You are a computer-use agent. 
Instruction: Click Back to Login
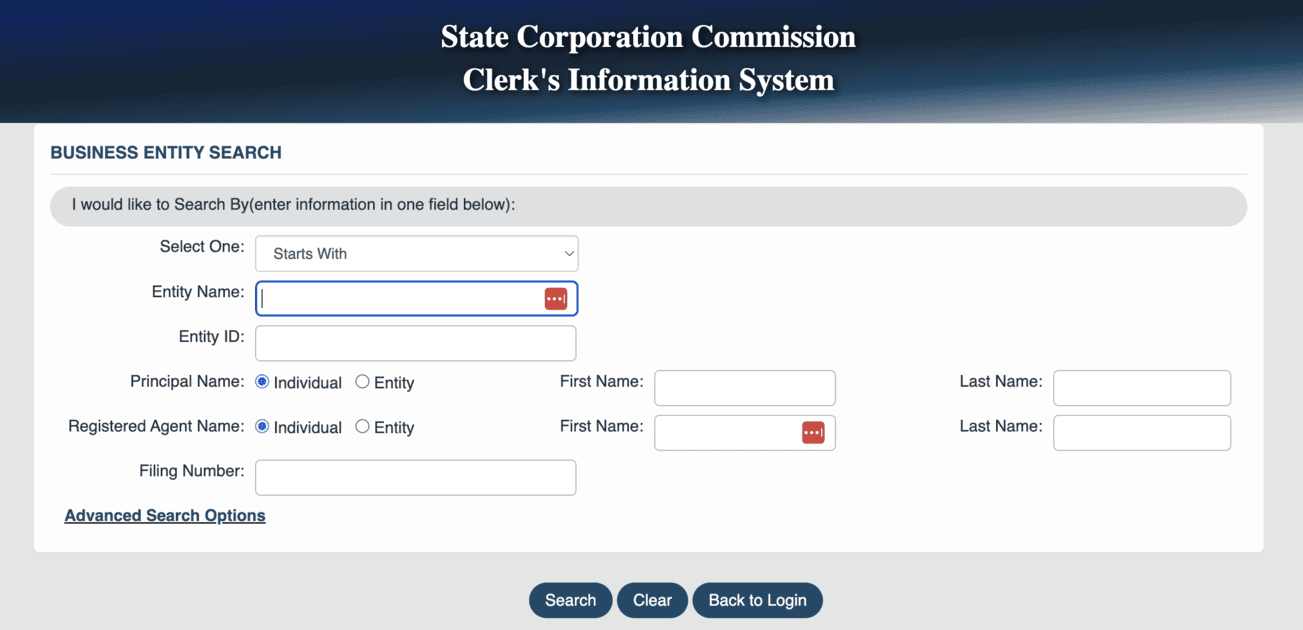point(757,600)
